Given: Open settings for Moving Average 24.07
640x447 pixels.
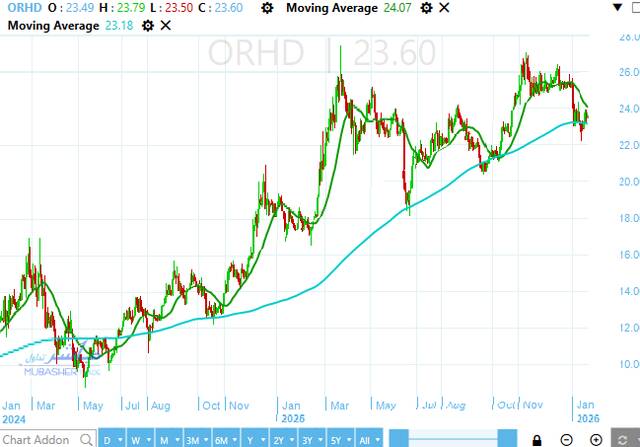Looking at the screenshot, I should pos(426,8).
